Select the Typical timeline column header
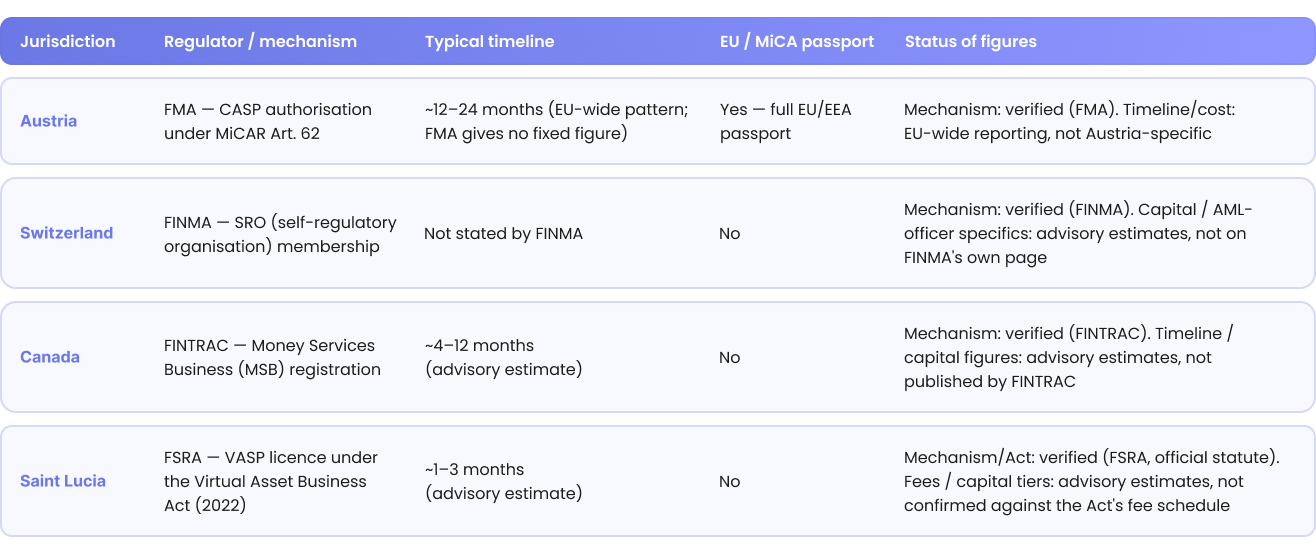Viewport: 1316px width, 550px height. point(489,42)
